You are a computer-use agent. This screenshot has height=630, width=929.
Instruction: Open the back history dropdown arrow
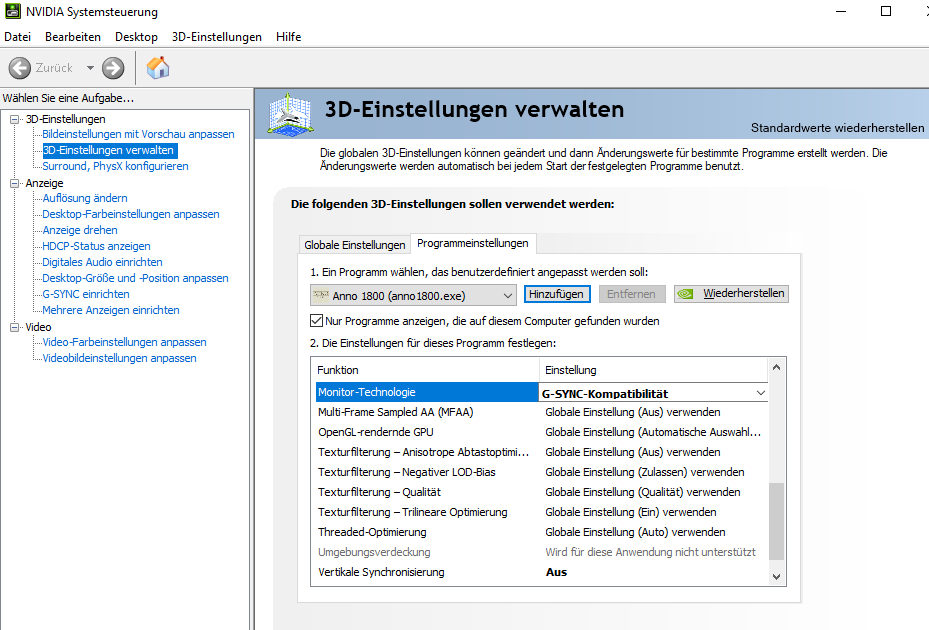click(90, 68)
